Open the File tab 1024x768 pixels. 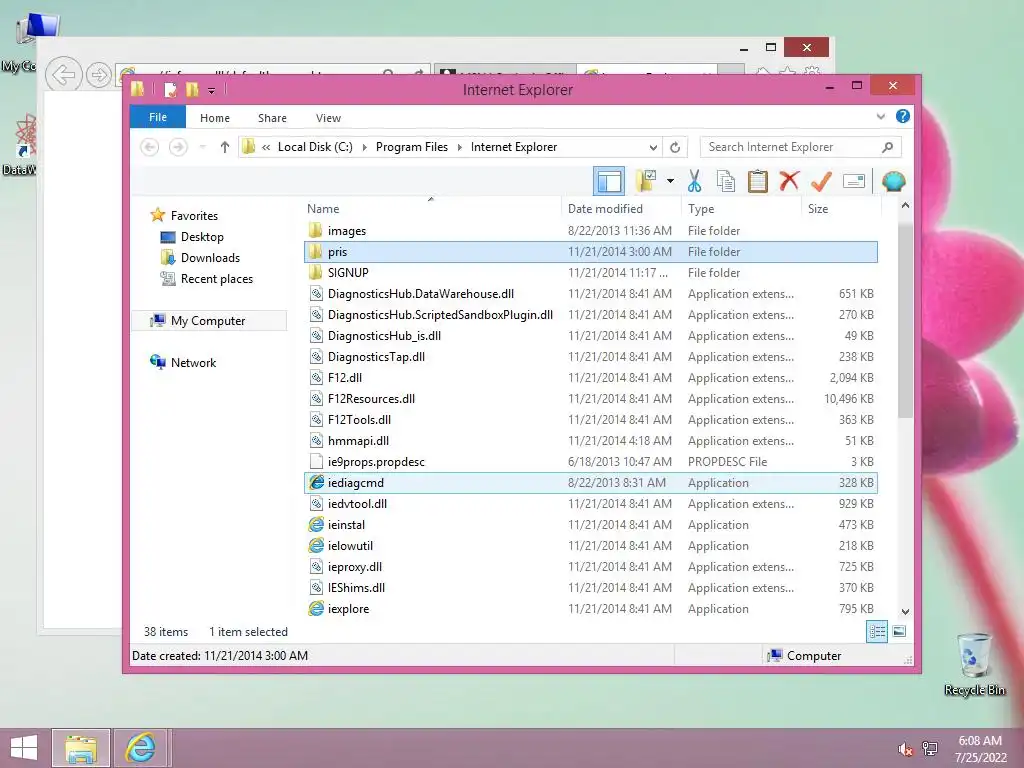(x=158, y=118)
